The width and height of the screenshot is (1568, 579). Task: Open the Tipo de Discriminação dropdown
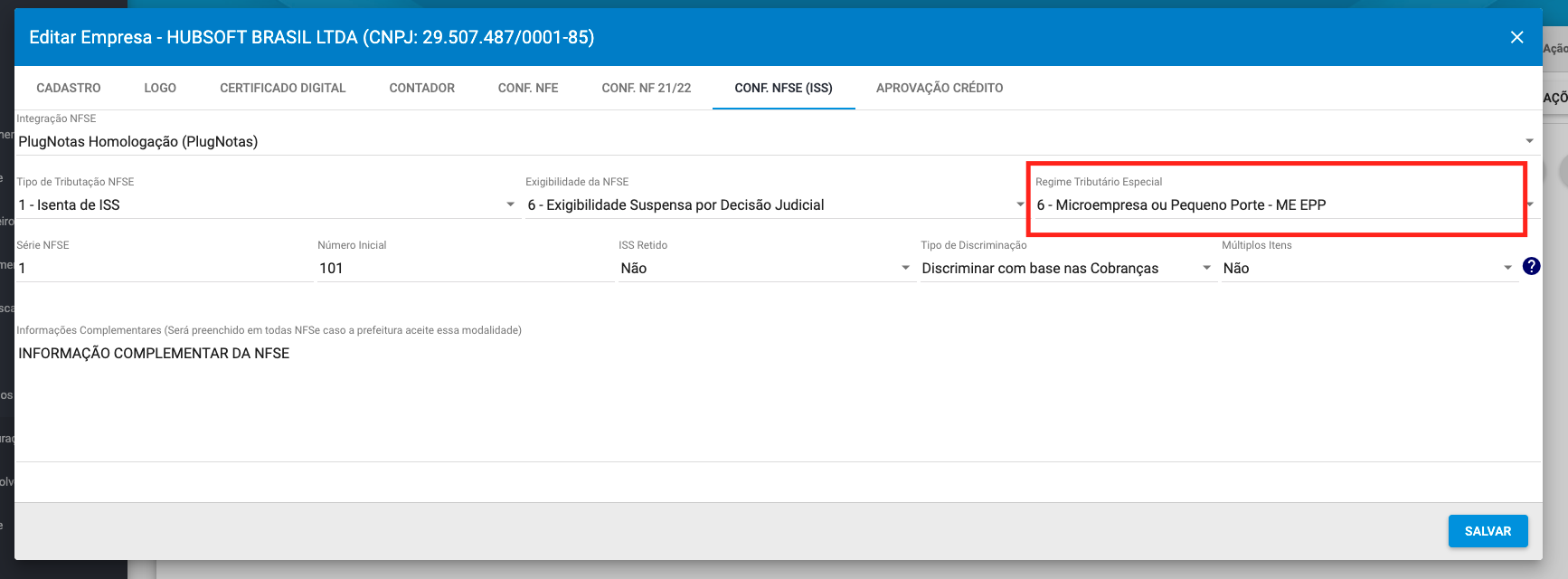point(1065,268)
